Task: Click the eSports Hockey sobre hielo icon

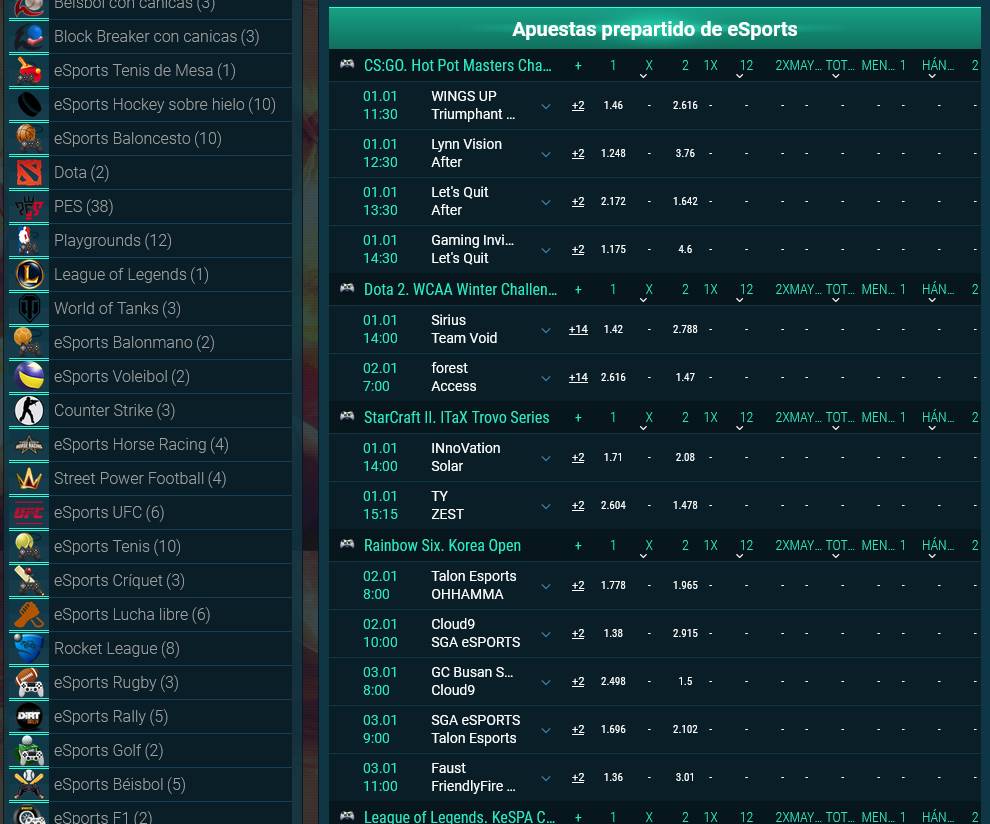Action: pyautogui.click(x=29, y=104)
